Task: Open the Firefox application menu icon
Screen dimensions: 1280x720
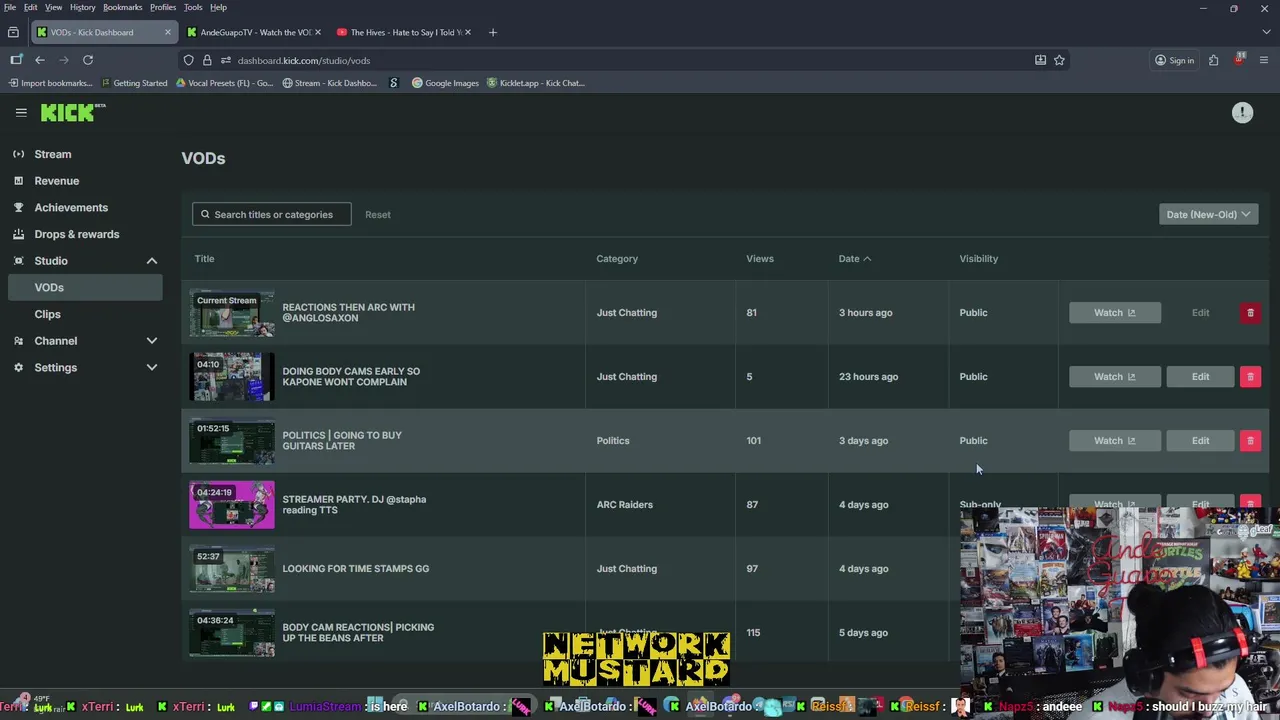Action: coord(1263,60)
